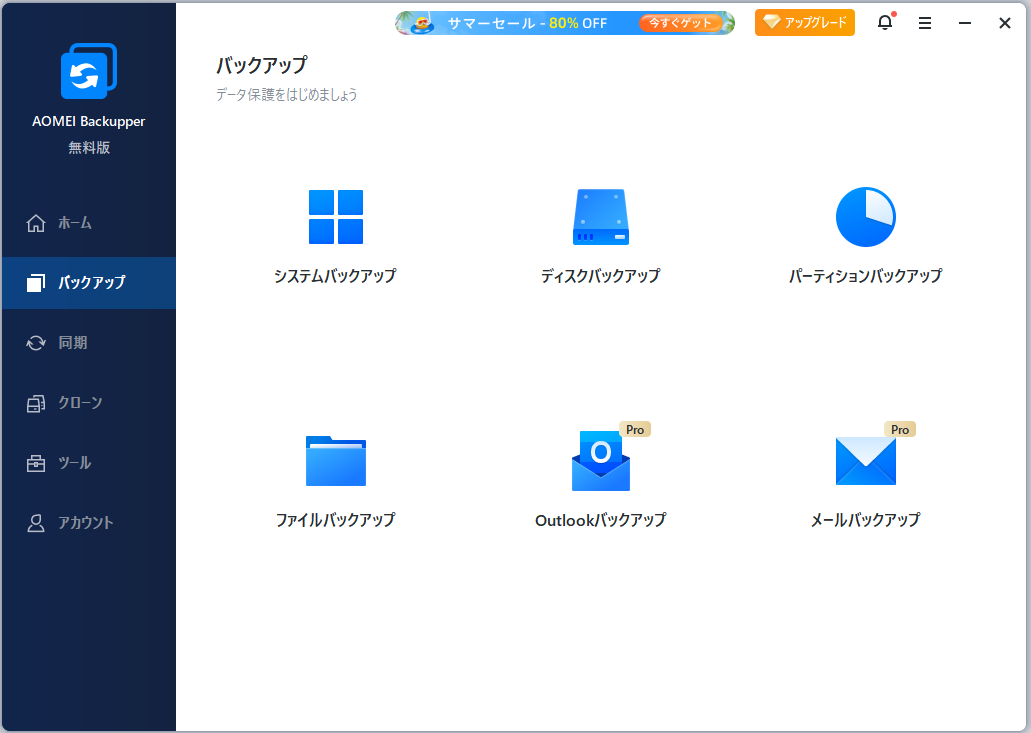Screen dimensions: 1031x733
Task: Click the クローン disk clone icon
Action: tap(36, 403)
